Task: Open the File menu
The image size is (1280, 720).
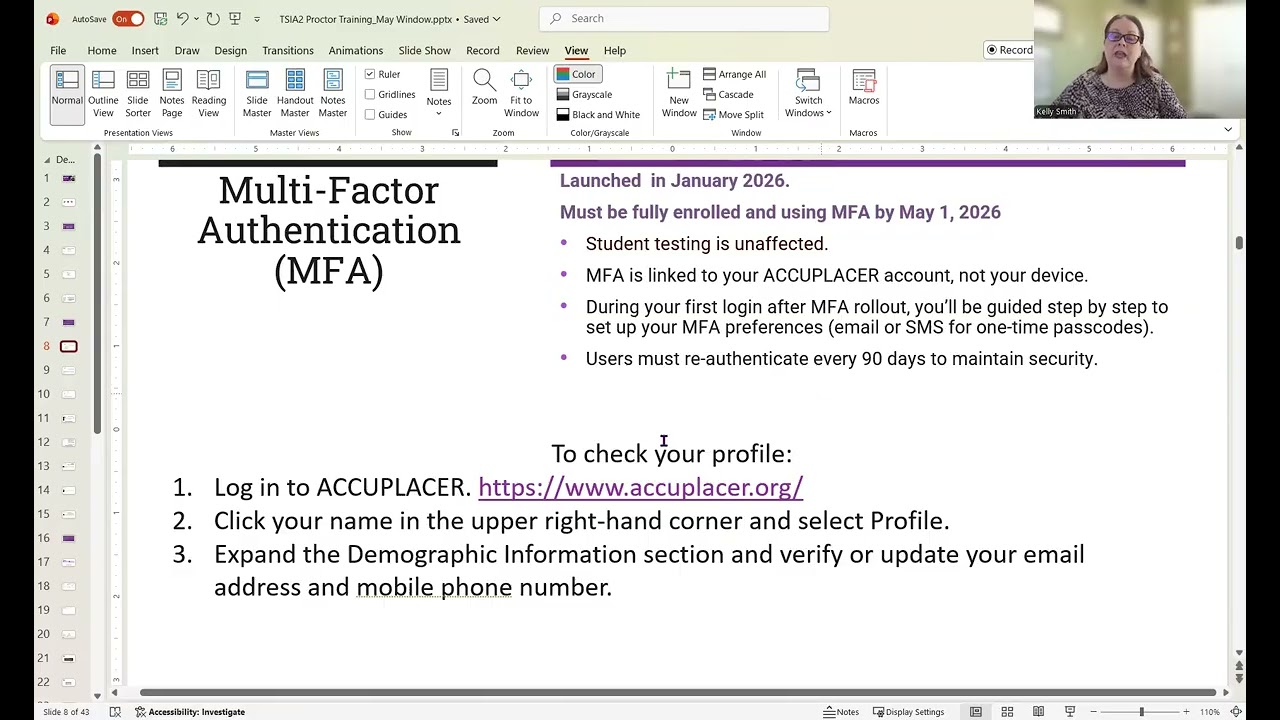Action: [x=58, y=50]
